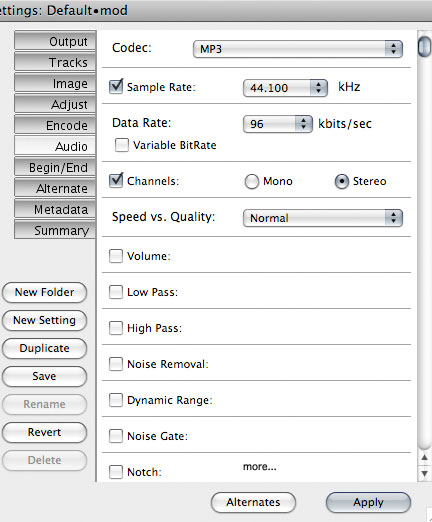The image size is (432, 522).
Task: Click the vertical scrollbar thumb
Action: click(x=424, y=47)
